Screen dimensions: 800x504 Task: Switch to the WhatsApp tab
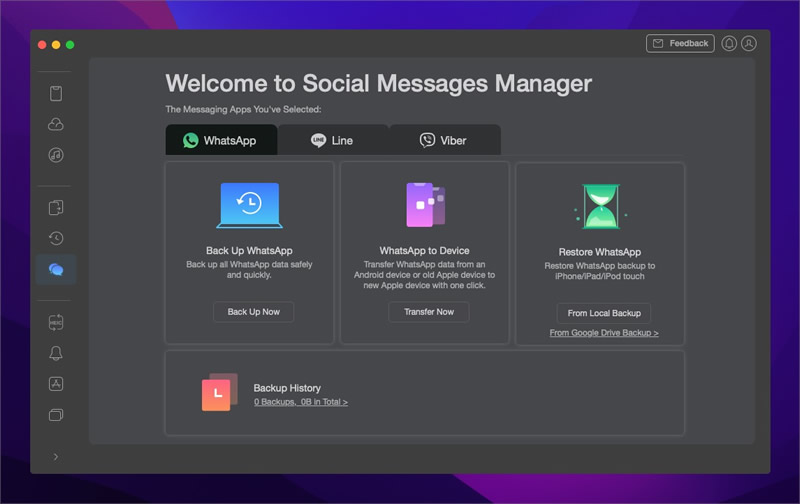(x=221, y=140)
